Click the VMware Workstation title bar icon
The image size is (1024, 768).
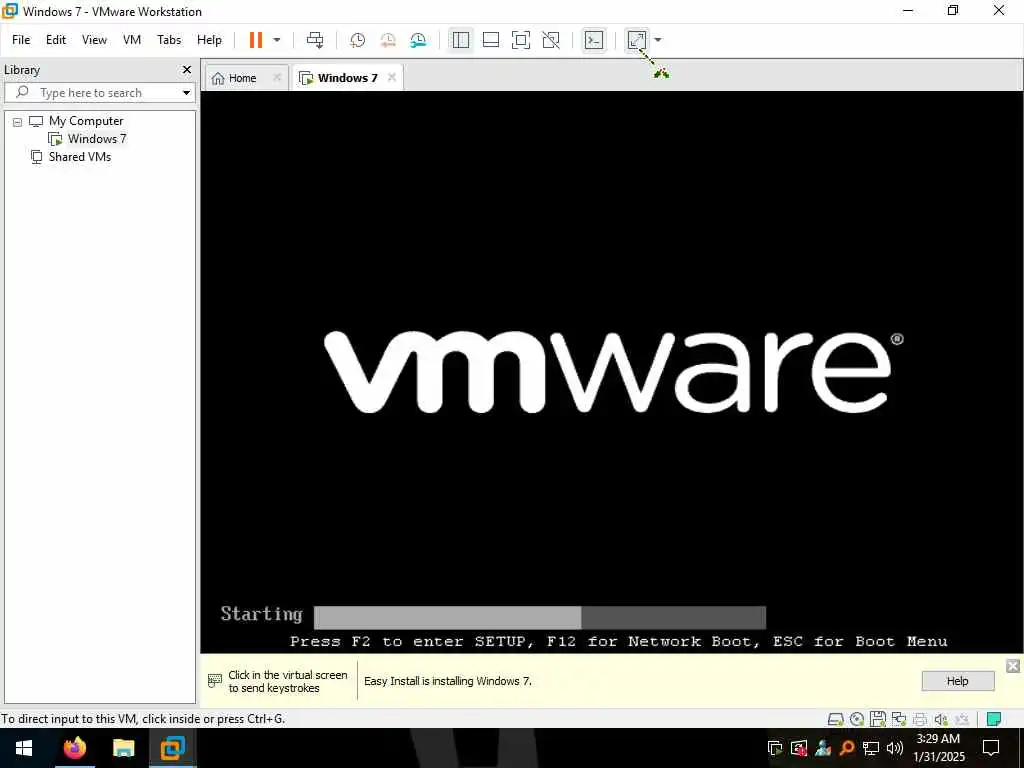click(x=10, y=10)
